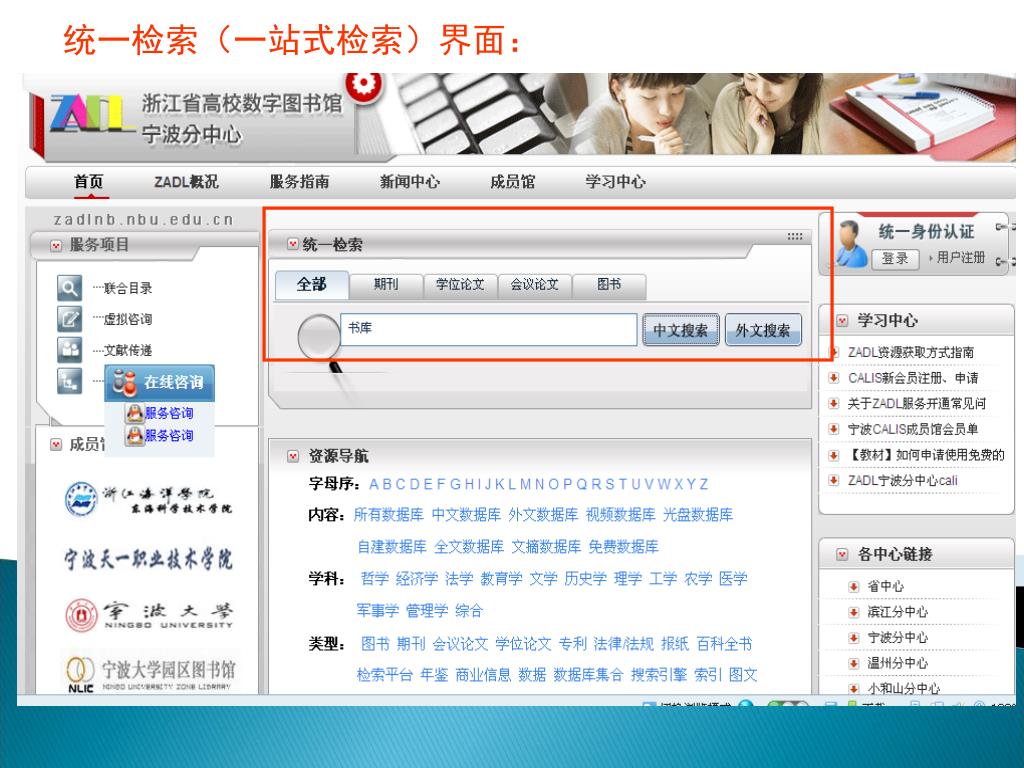The image size is (1024, 768).
Task: Collapse the 成员馆 side panel
Action: tap(56, 445)
